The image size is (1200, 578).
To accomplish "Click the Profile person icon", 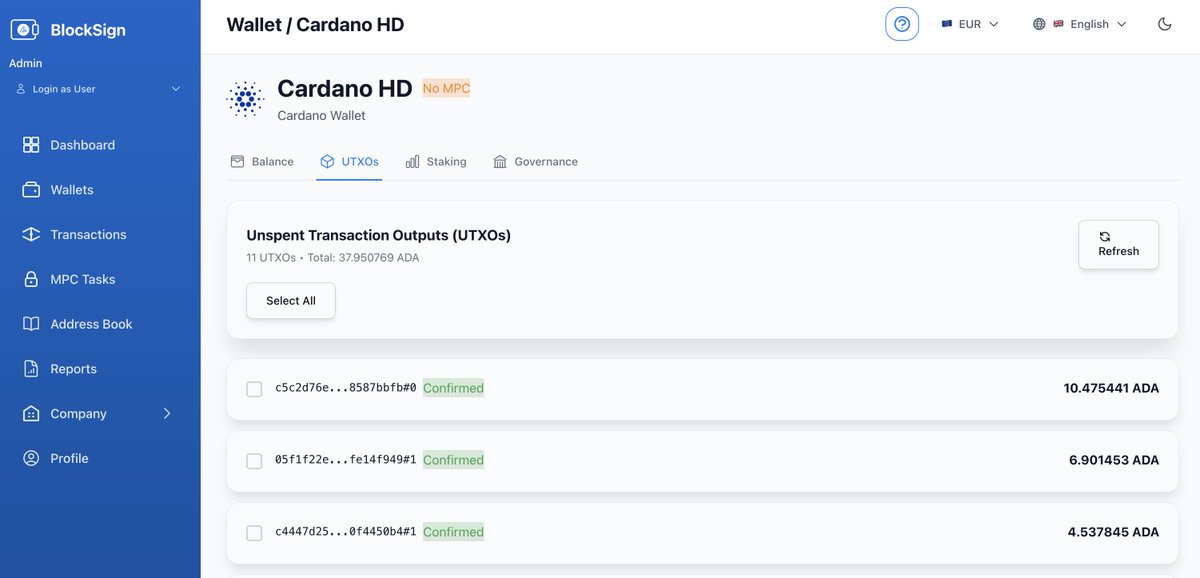I will (x=31, y=459).
